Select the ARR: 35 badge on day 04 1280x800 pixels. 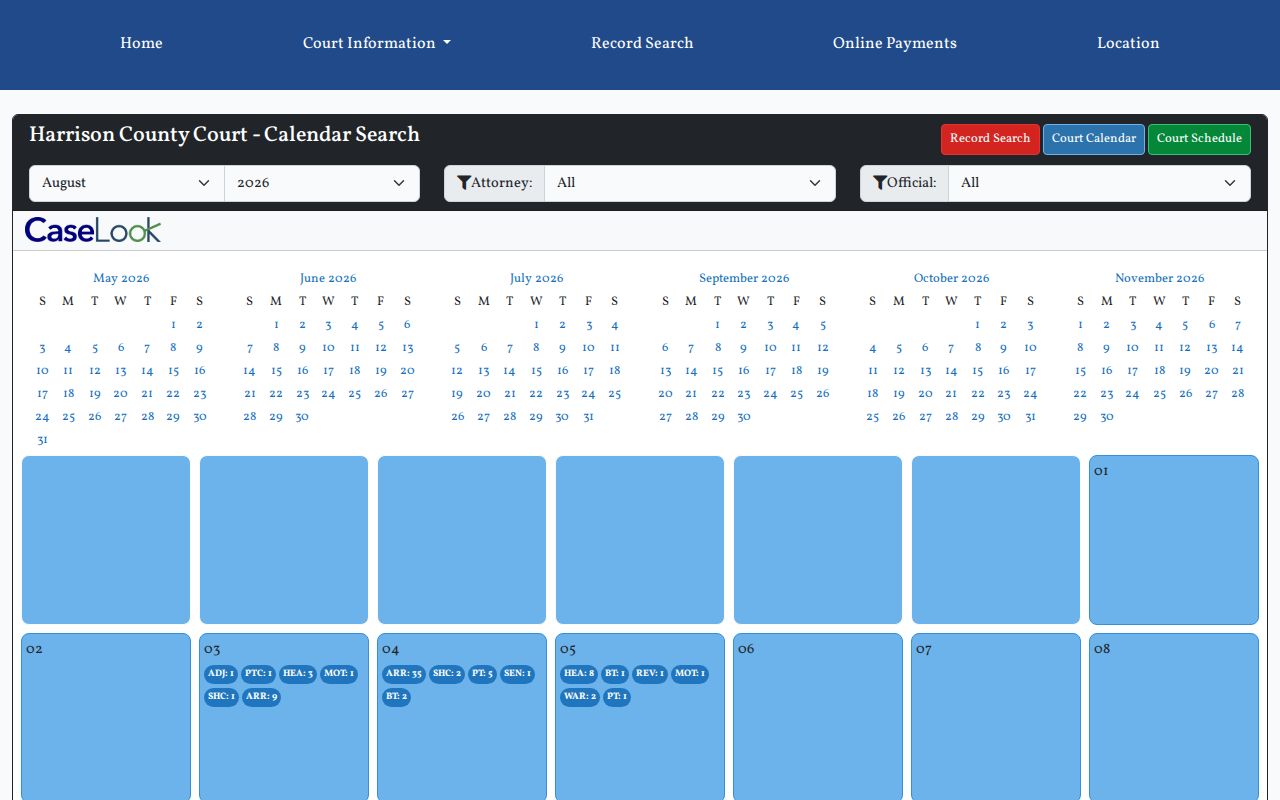tap(404, 674)
